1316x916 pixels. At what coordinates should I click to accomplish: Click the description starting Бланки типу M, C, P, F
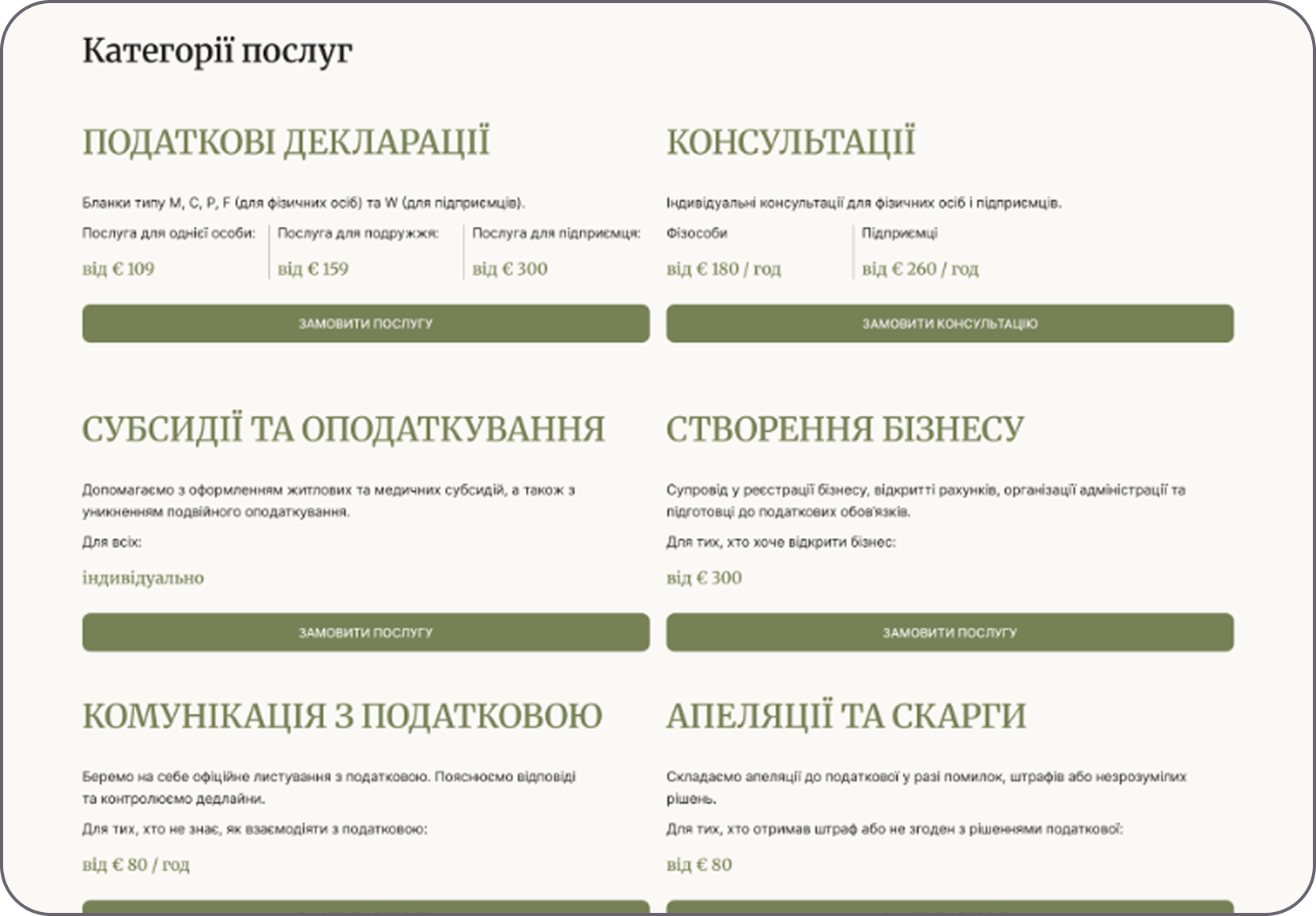[304, 203]
